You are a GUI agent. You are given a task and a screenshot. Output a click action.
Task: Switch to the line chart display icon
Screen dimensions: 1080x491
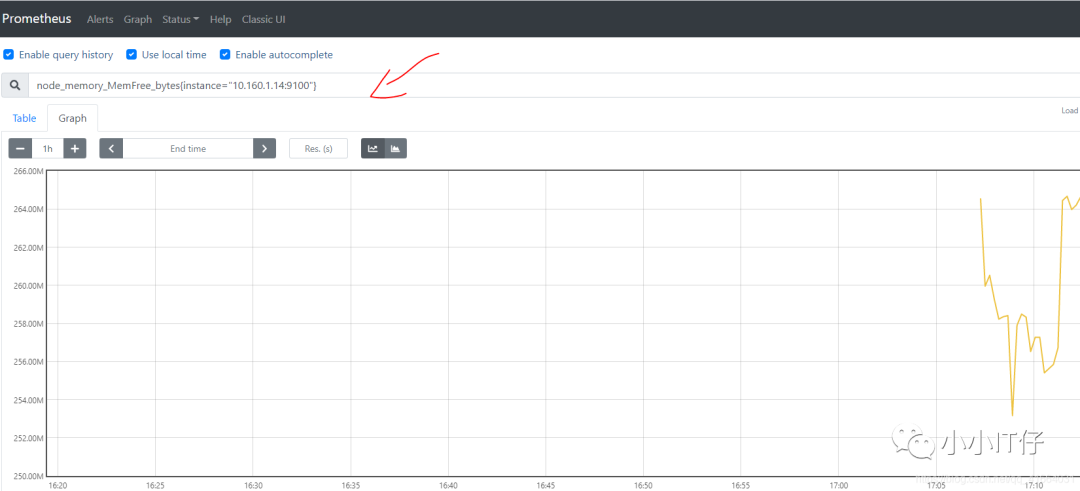[373, 149]
